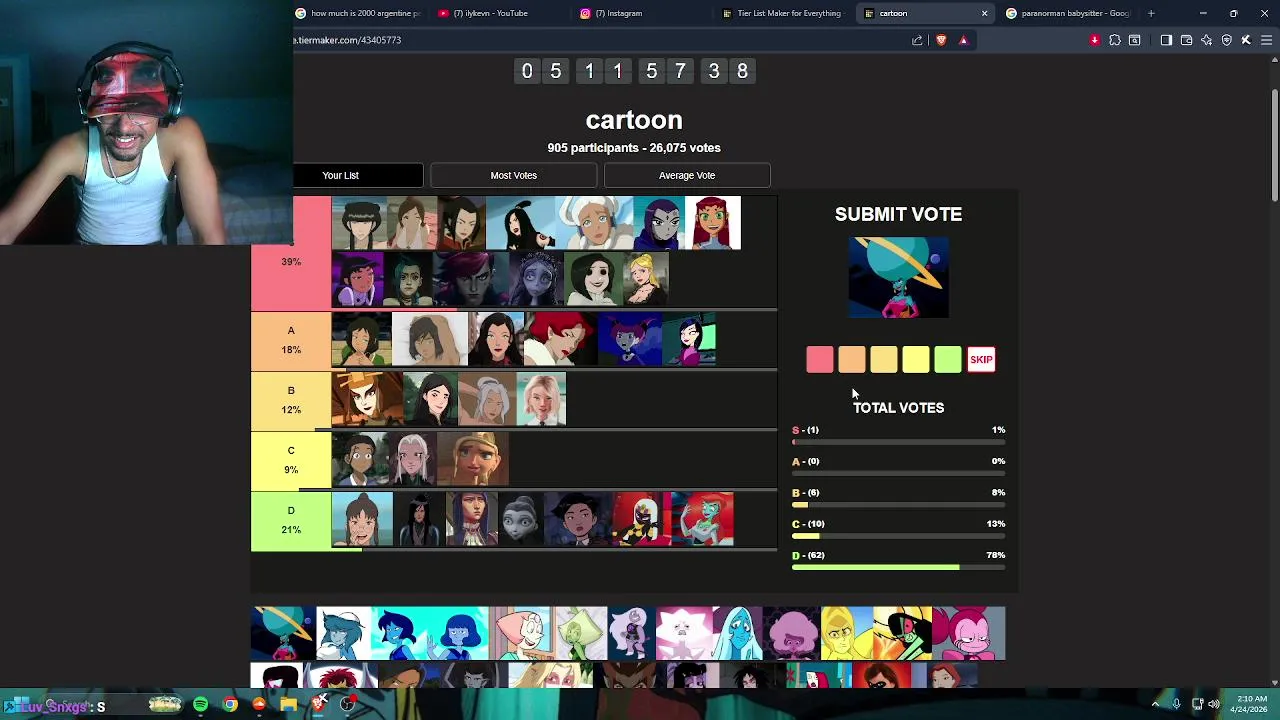
Task: Click the B tier 12% label
Action: click(291, 401)
